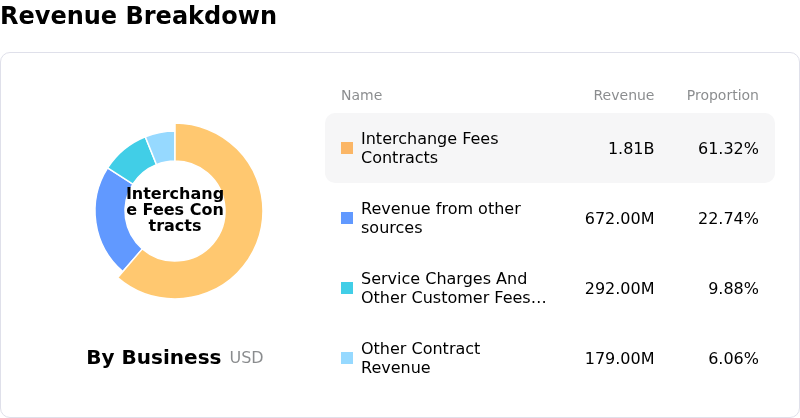Select the Other Contract Revenue row label

(420, 358)
